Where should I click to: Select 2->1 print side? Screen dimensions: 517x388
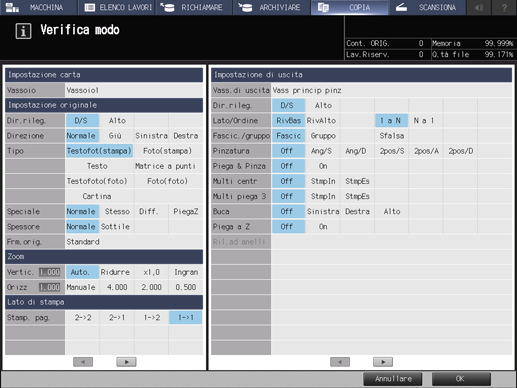(117, 317)
